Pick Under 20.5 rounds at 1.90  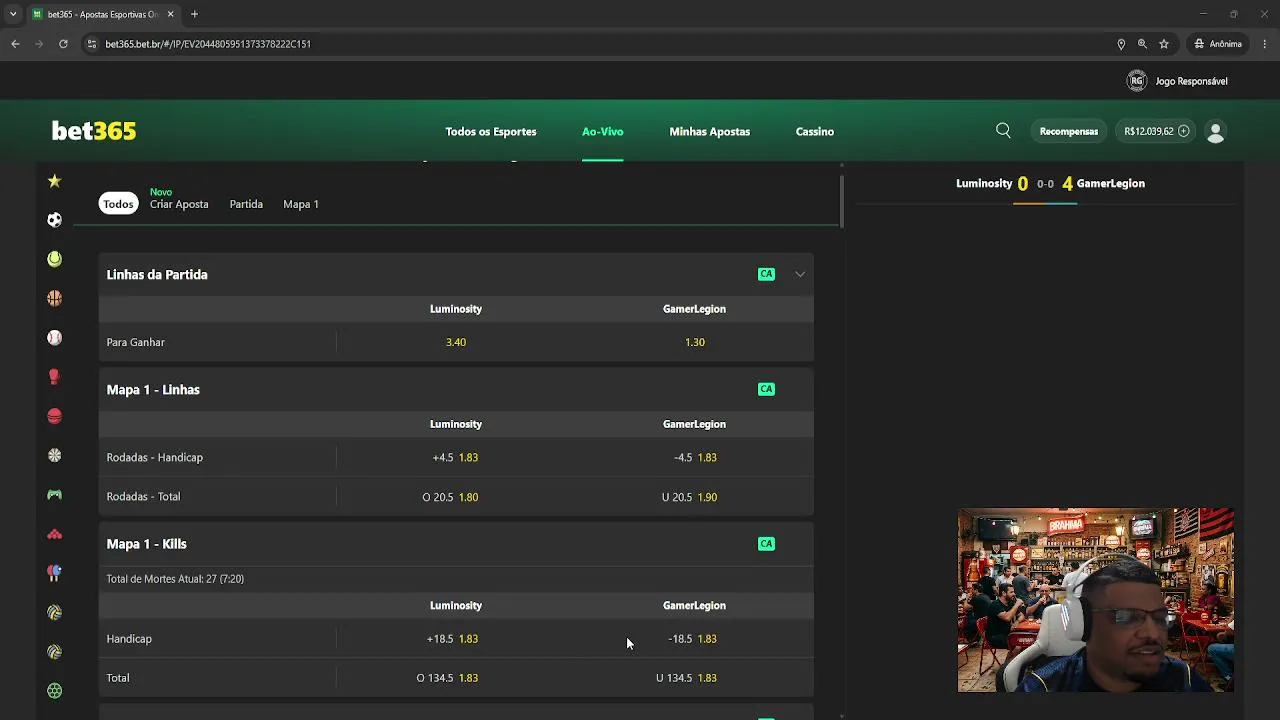[x=695, y=497]
